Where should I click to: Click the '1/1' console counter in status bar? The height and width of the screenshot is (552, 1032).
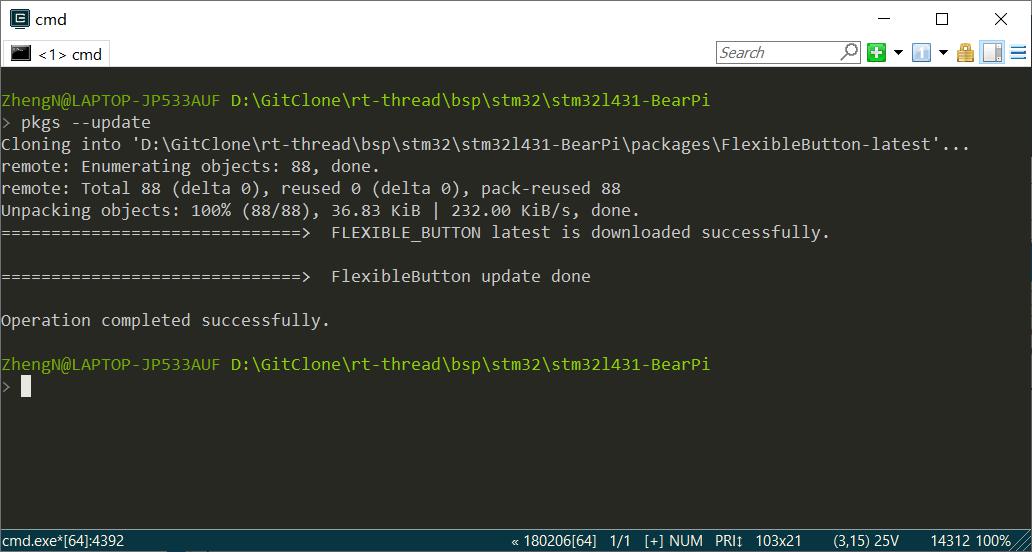click(620, 541)
